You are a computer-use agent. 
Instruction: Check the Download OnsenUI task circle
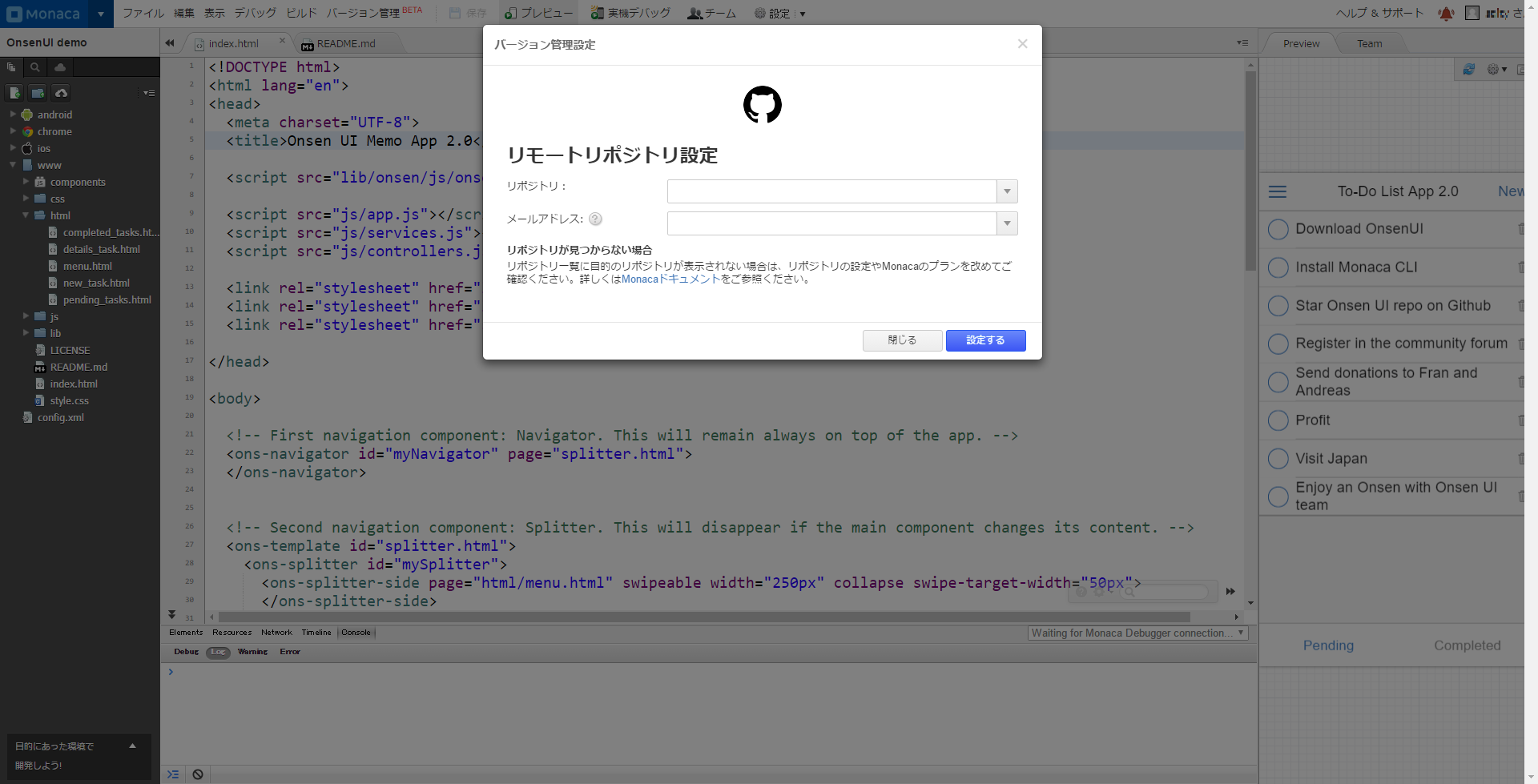(x=1278, y=230)
